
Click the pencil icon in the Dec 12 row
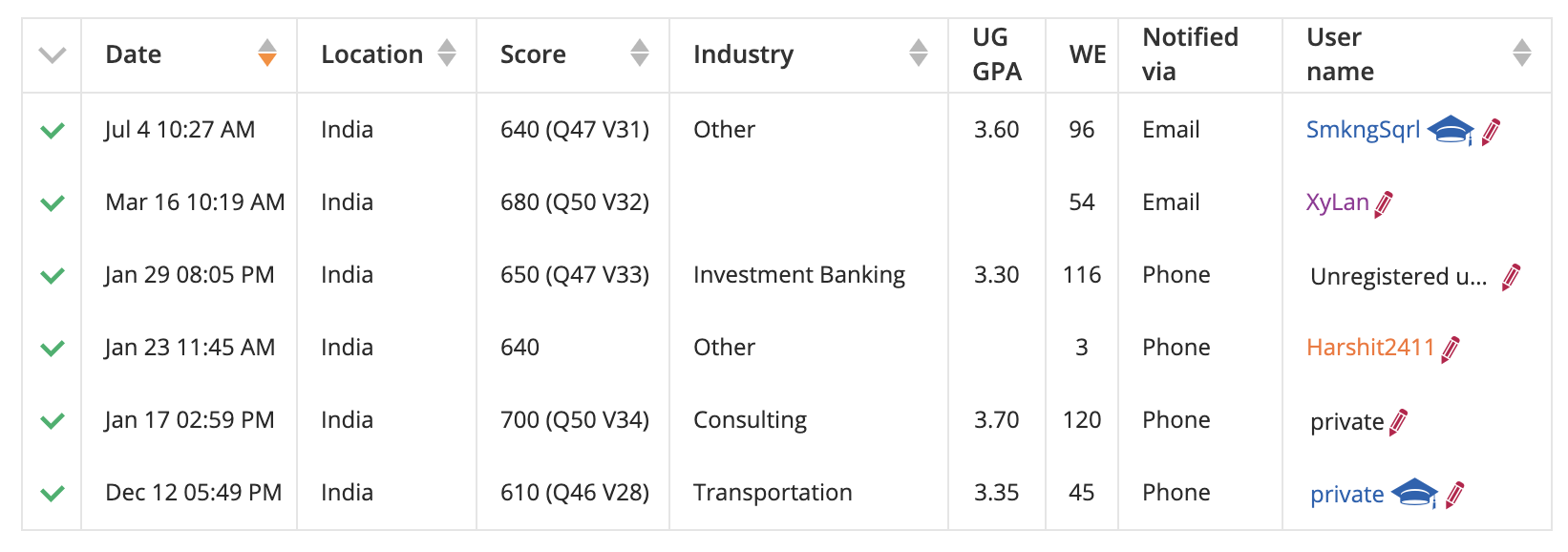click(1455, 494)
